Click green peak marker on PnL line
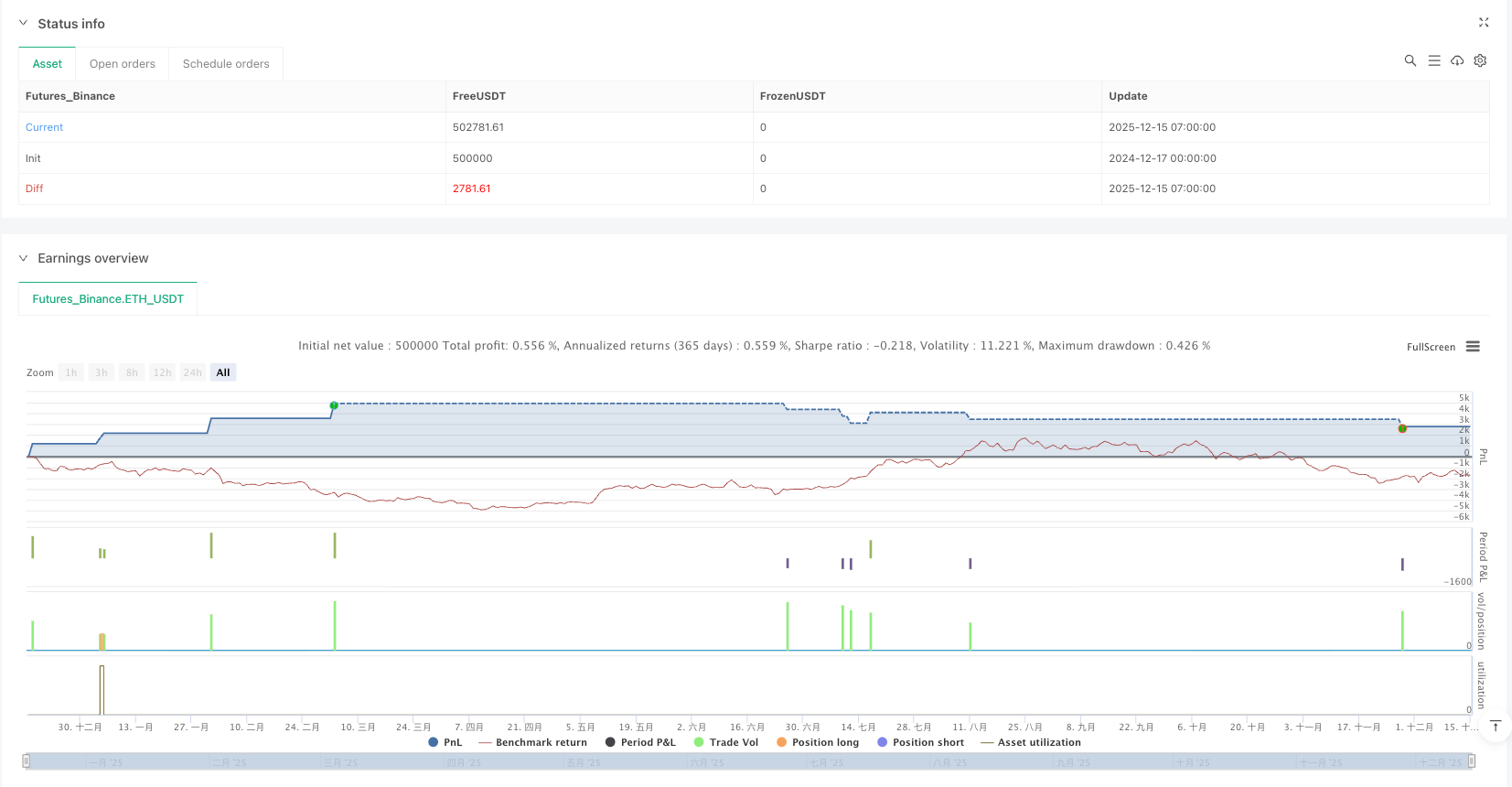1512x787 pixels. click(334, 405)
